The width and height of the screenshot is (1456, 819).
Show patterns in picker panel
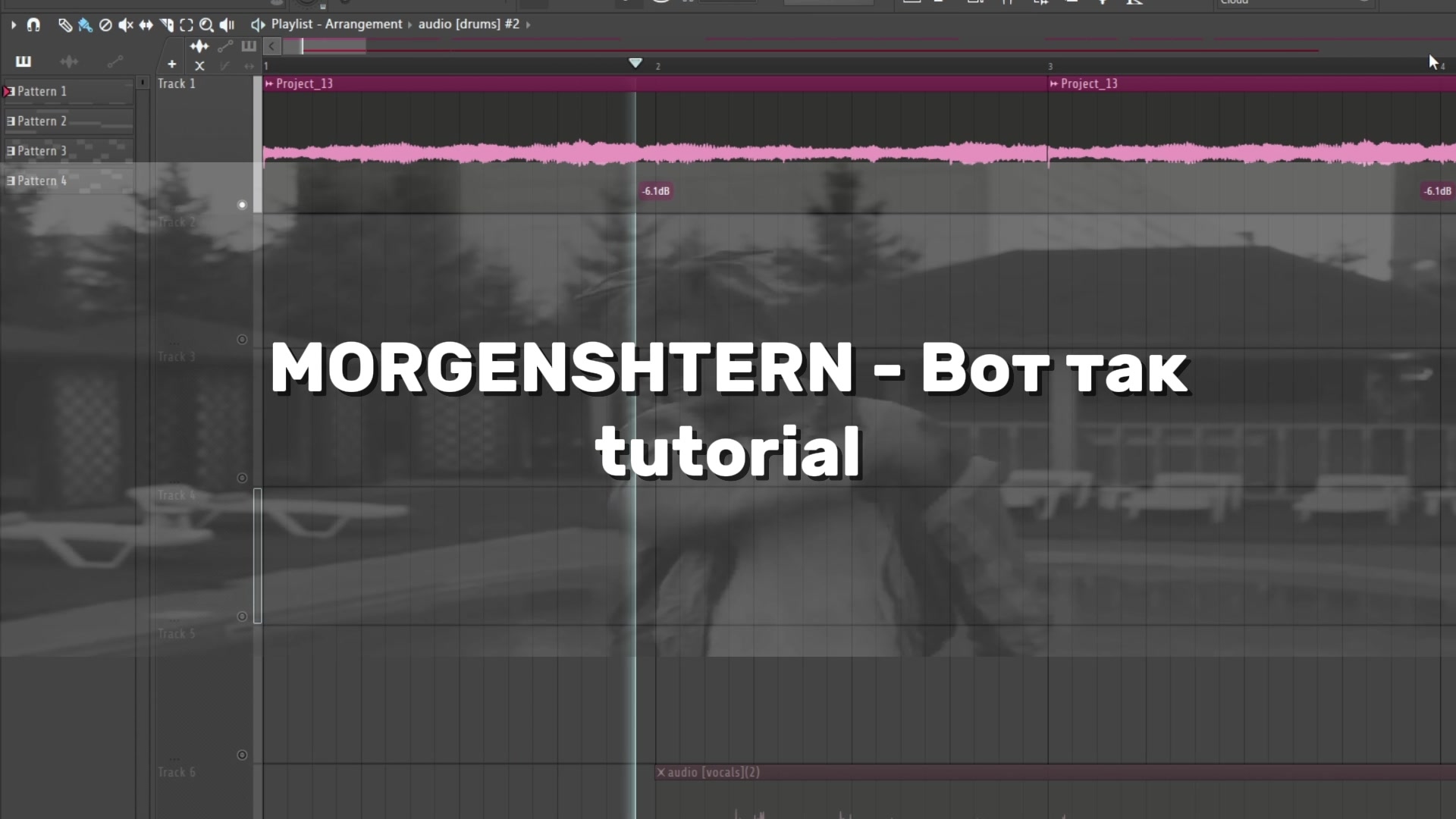(24, 61)
